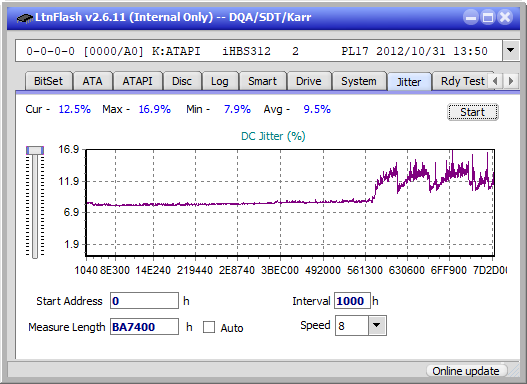Switch to the ATA tab

[x=92, y=81]
